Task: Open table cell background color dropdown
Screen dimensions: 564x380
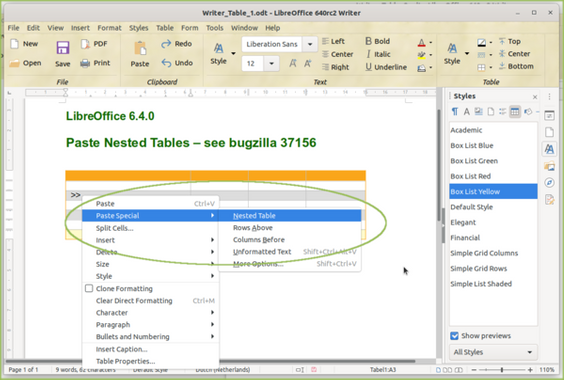Action: pos(491,42)
